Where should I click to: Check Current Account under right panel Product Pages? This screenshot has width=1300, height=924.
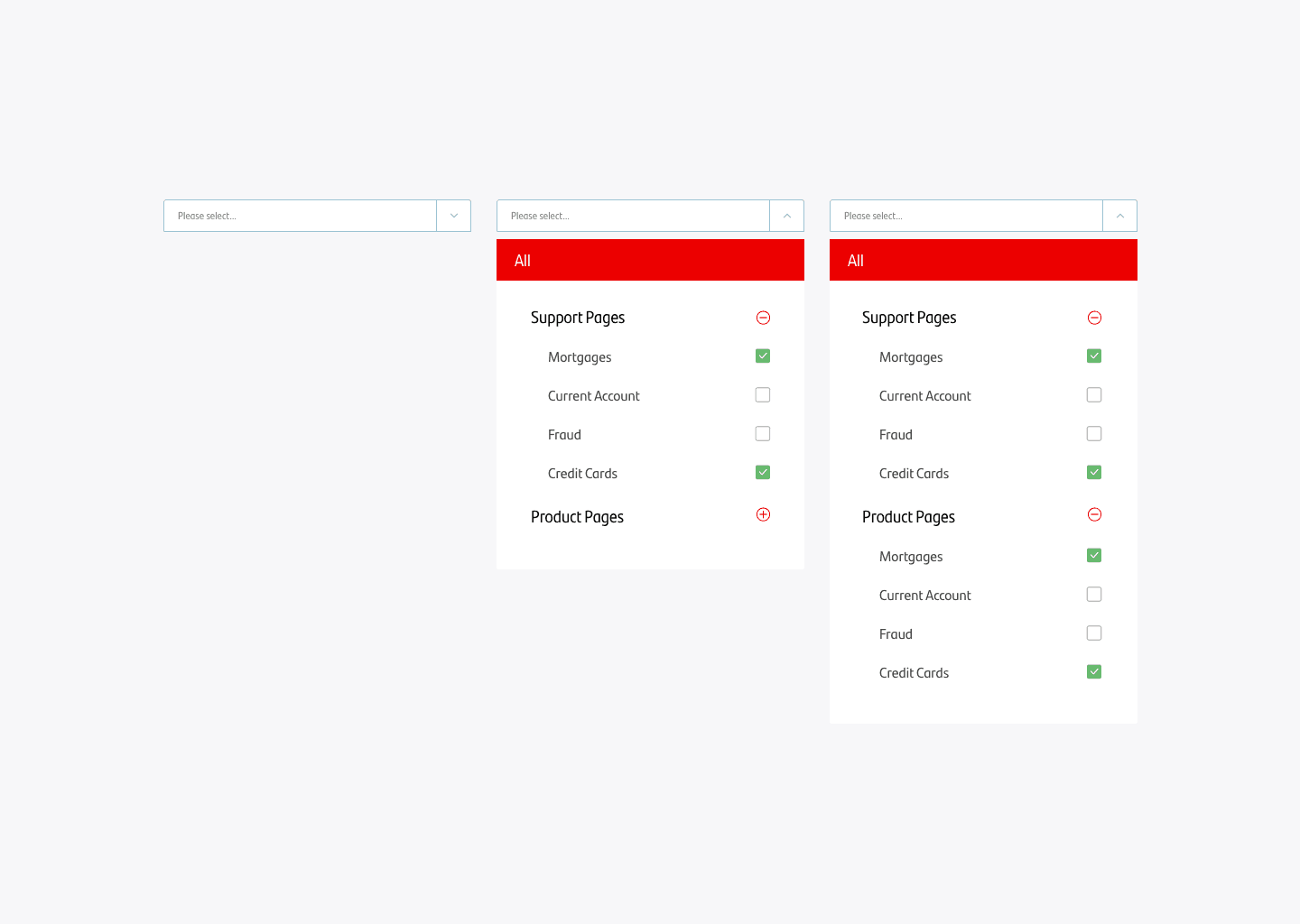1094,594
